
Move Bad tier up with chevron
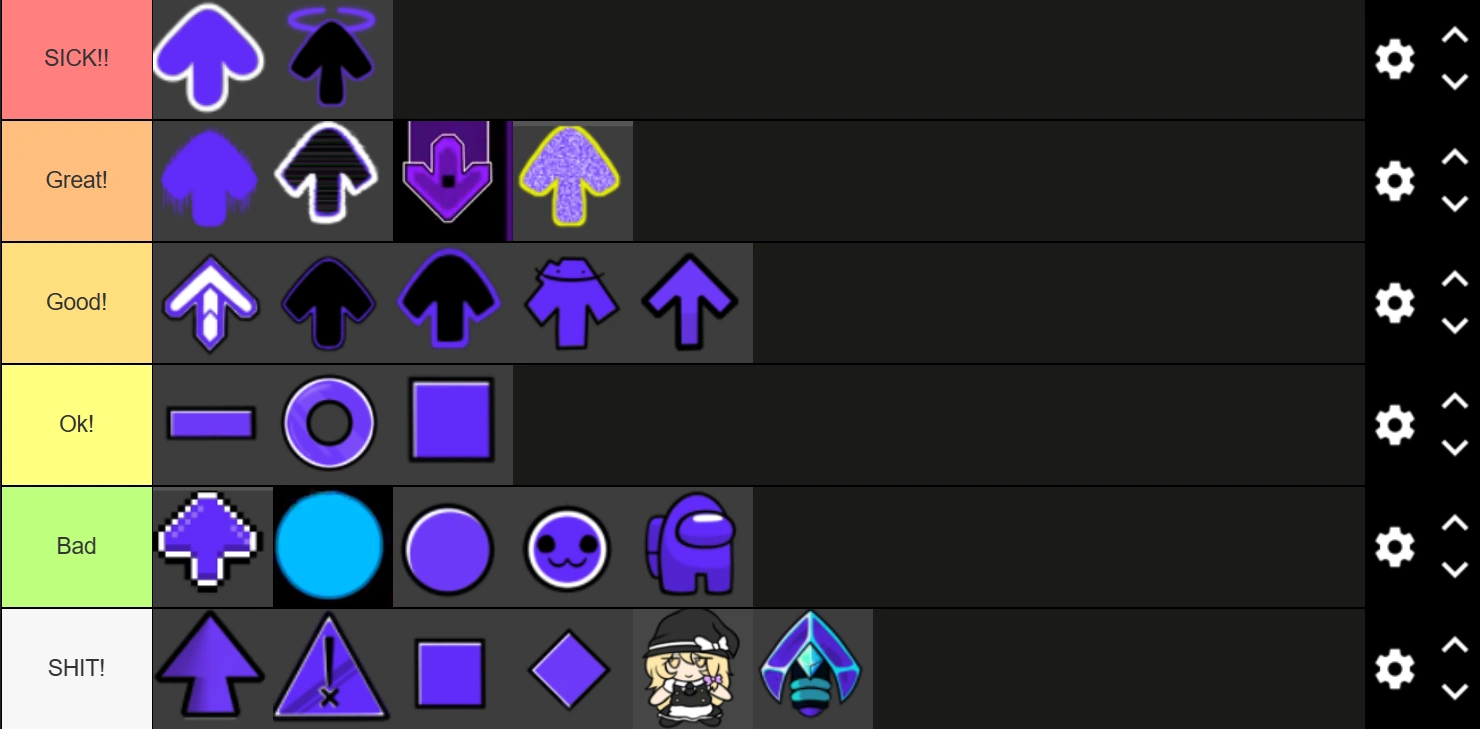pos(1454,523)
